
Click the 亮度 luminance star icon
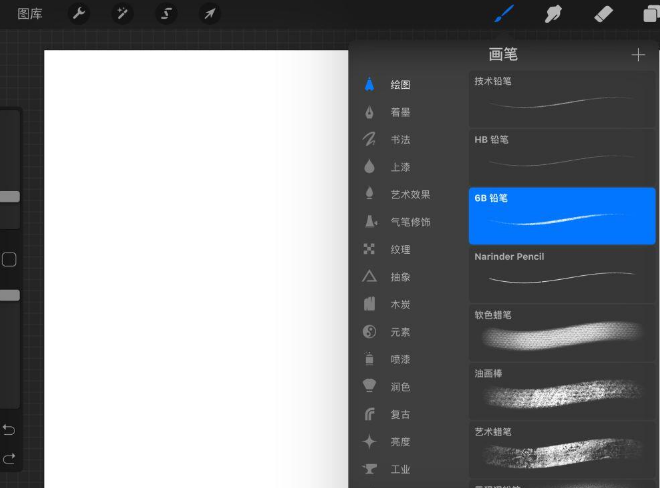pyautogui.click(x=369, y=441)
